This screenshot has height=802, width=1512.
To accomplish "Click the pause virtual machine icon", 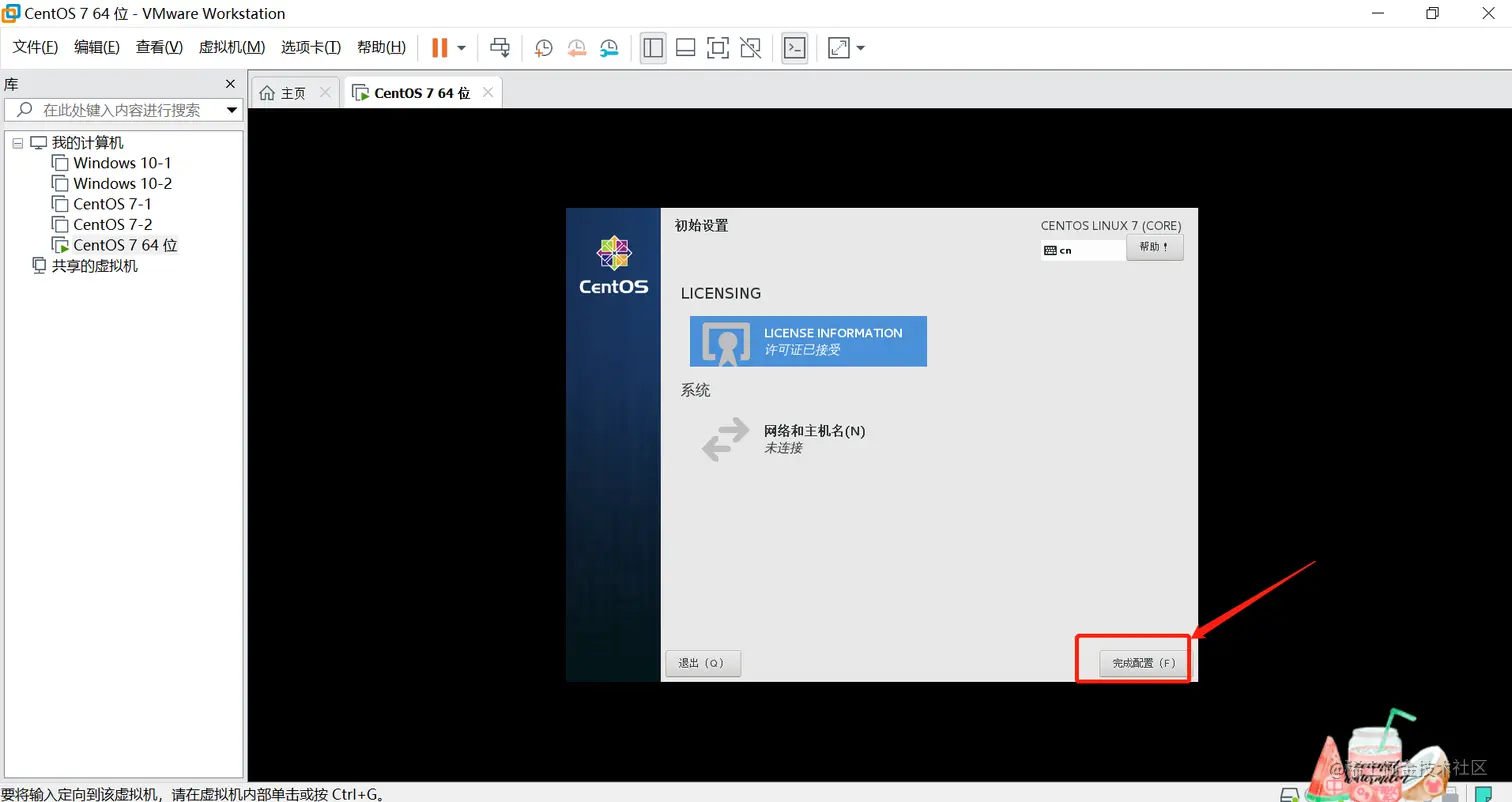I will point(439,47).
